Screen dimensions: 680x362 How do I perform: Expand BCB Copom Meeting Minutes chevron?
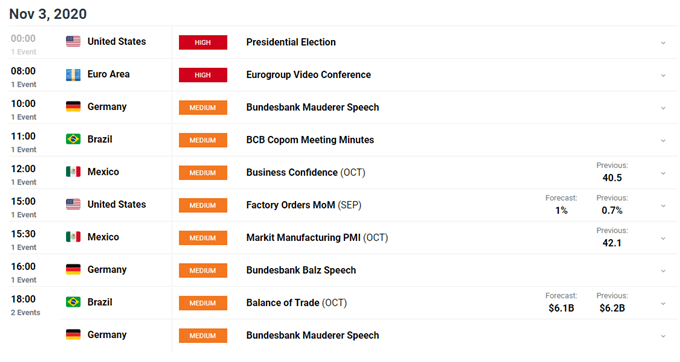[x=663, y=140]
